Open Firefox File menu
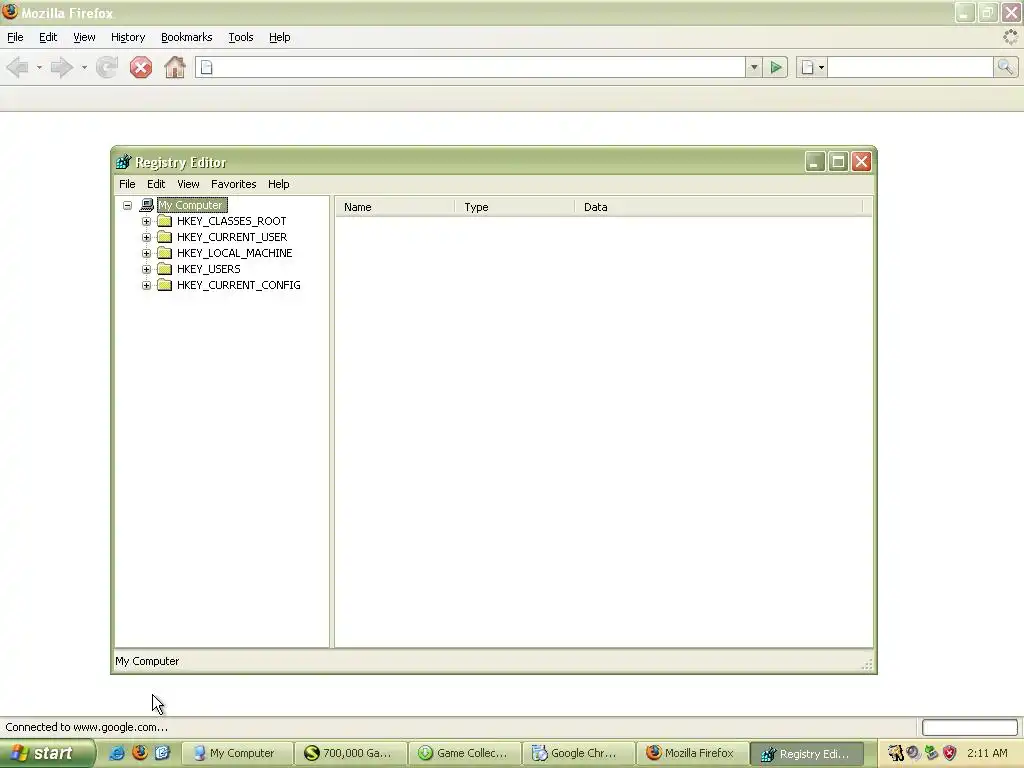This screenshot has width=1024, height=768. tap(15, 37)
